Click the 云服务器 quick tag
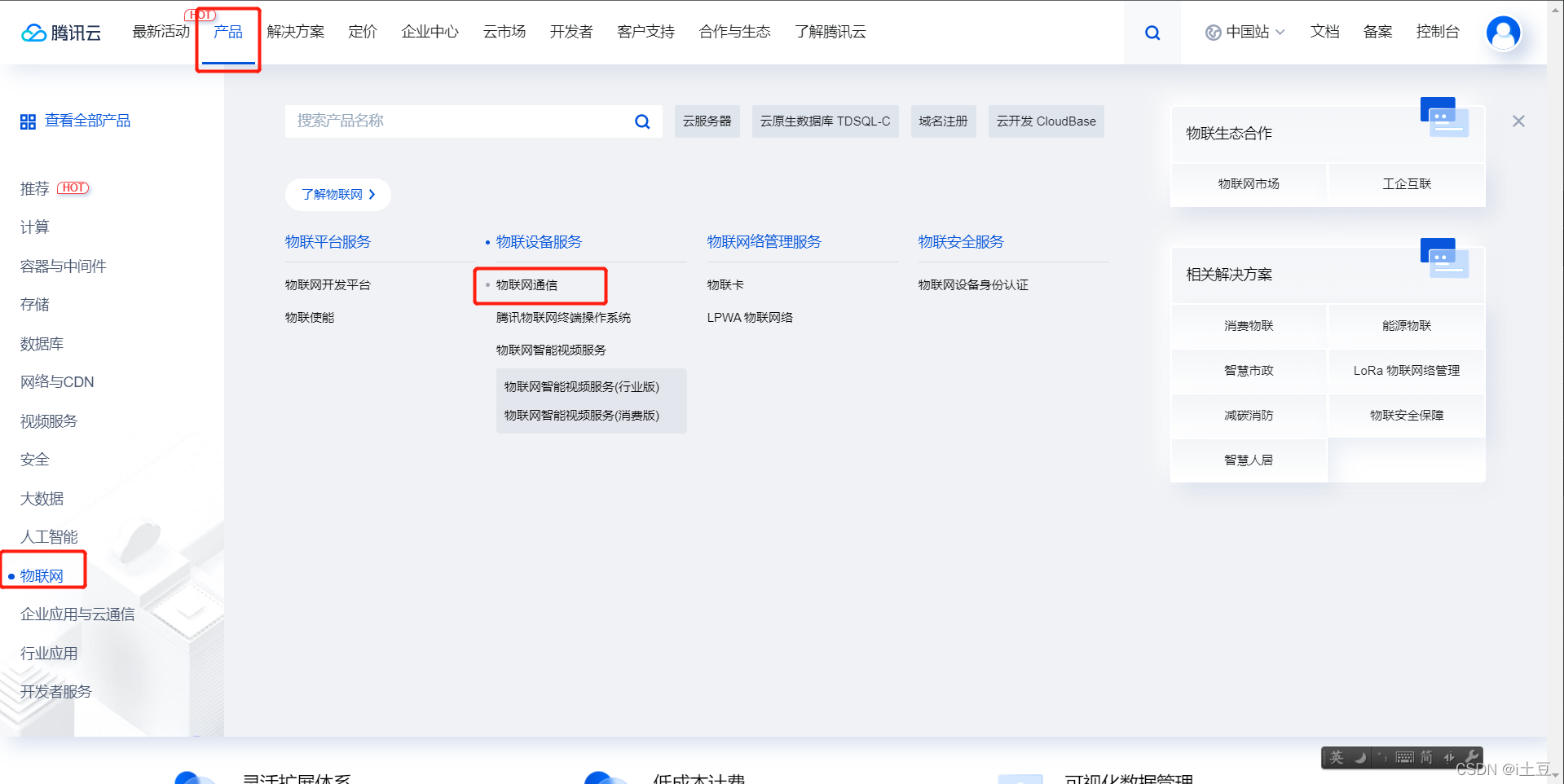This screenshot has height=784, width=1564. click(707, 121)
